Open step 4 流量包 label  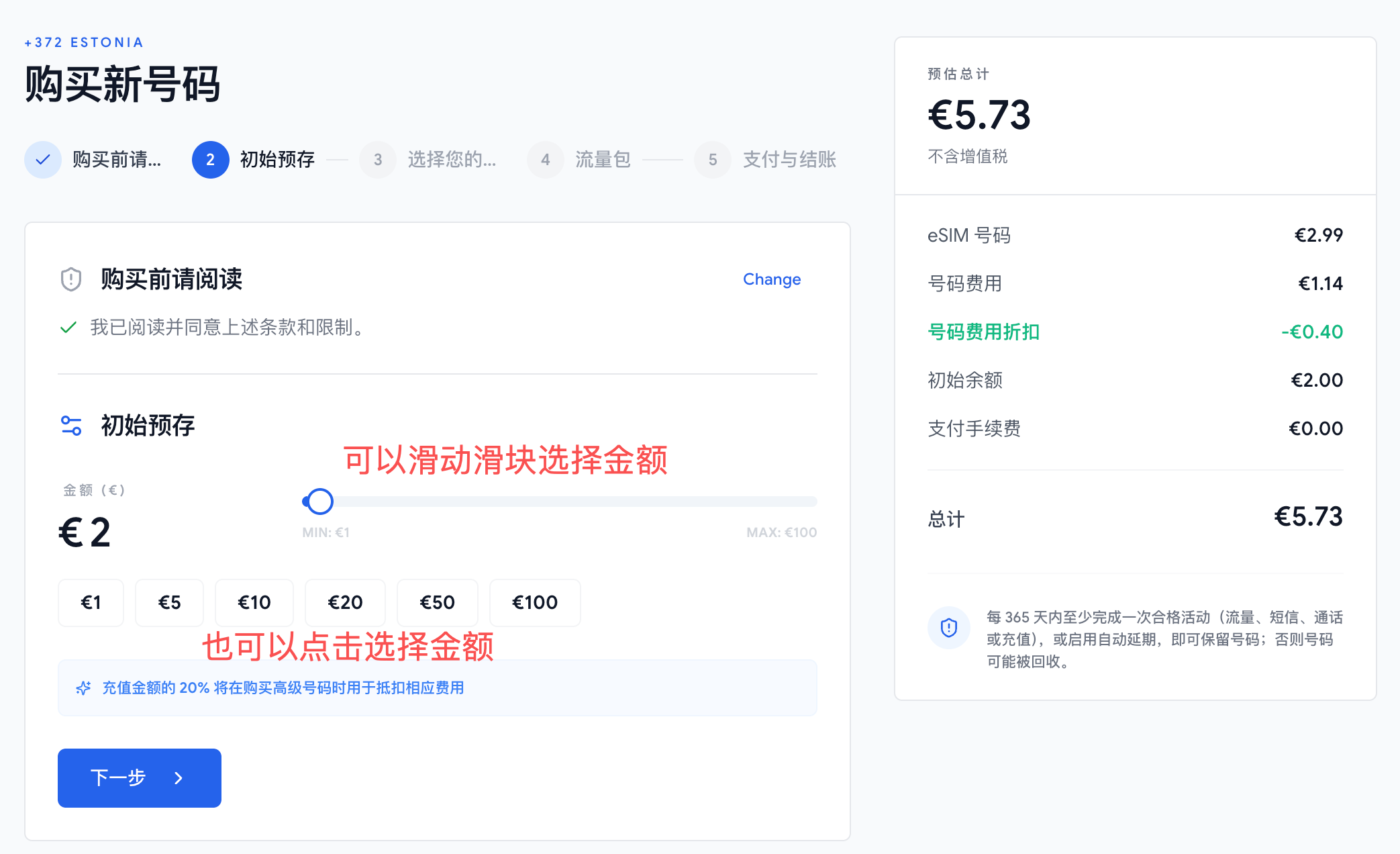coord(603,160)
